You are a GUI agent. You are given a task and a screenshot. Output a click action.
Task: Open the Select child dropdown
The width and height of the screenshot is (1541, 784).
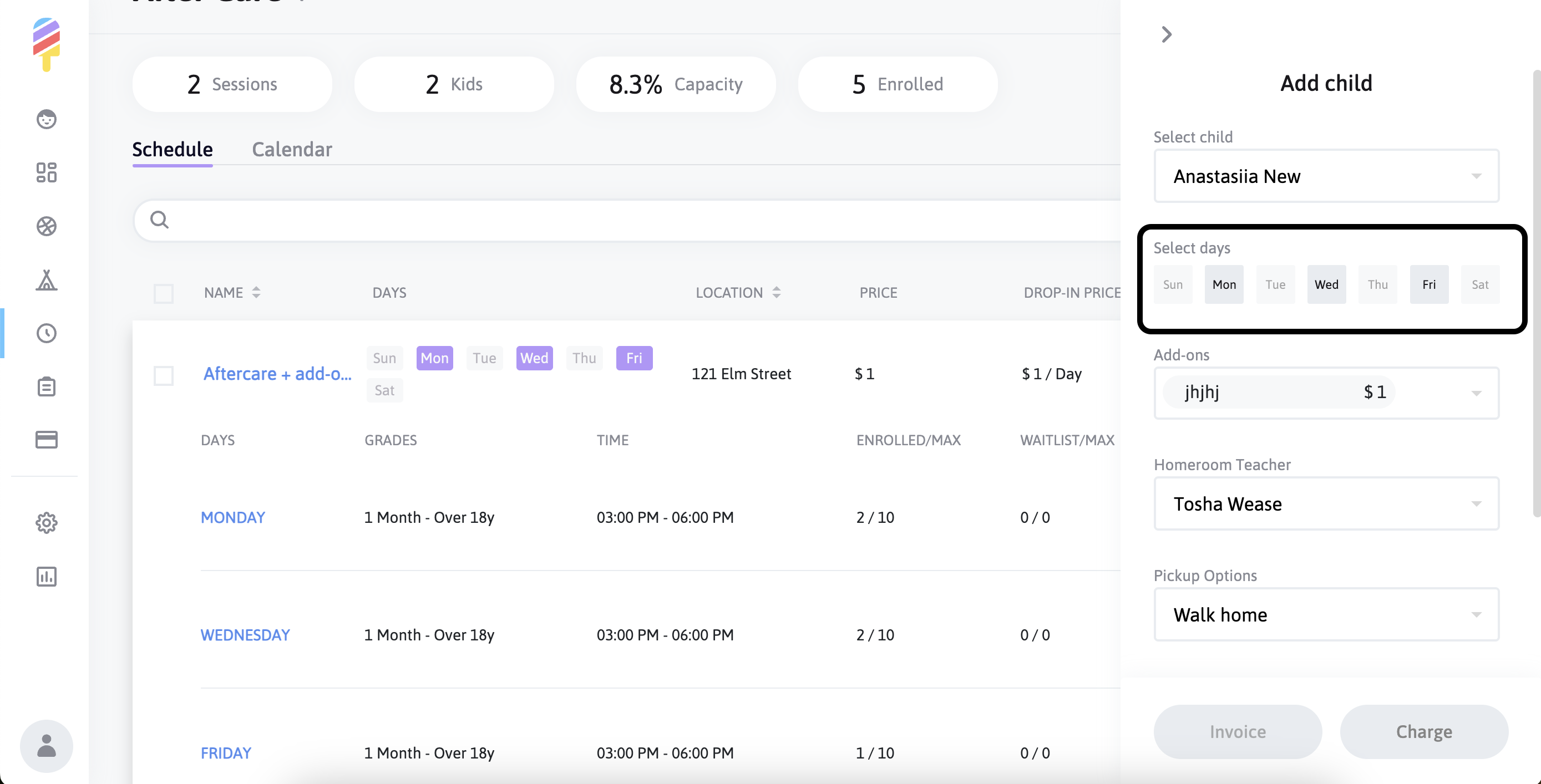point(1326,176)
